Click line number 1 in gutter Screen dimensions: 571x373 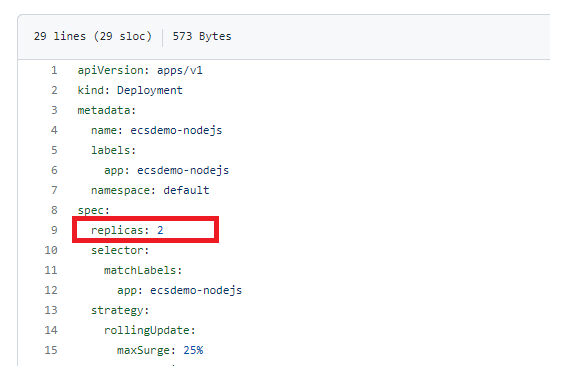54,70
